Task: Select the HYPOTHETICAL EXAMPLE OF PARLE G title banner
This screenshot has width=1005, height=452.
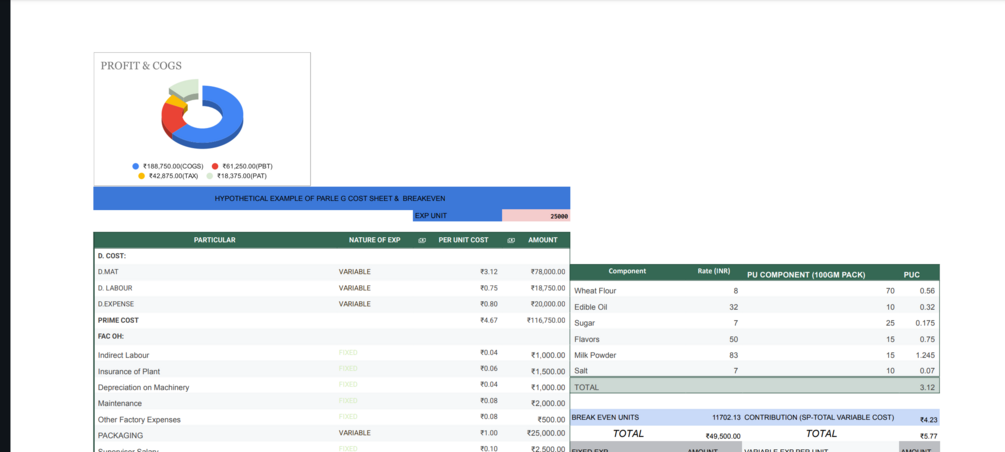Action: [x=331, y=198]
